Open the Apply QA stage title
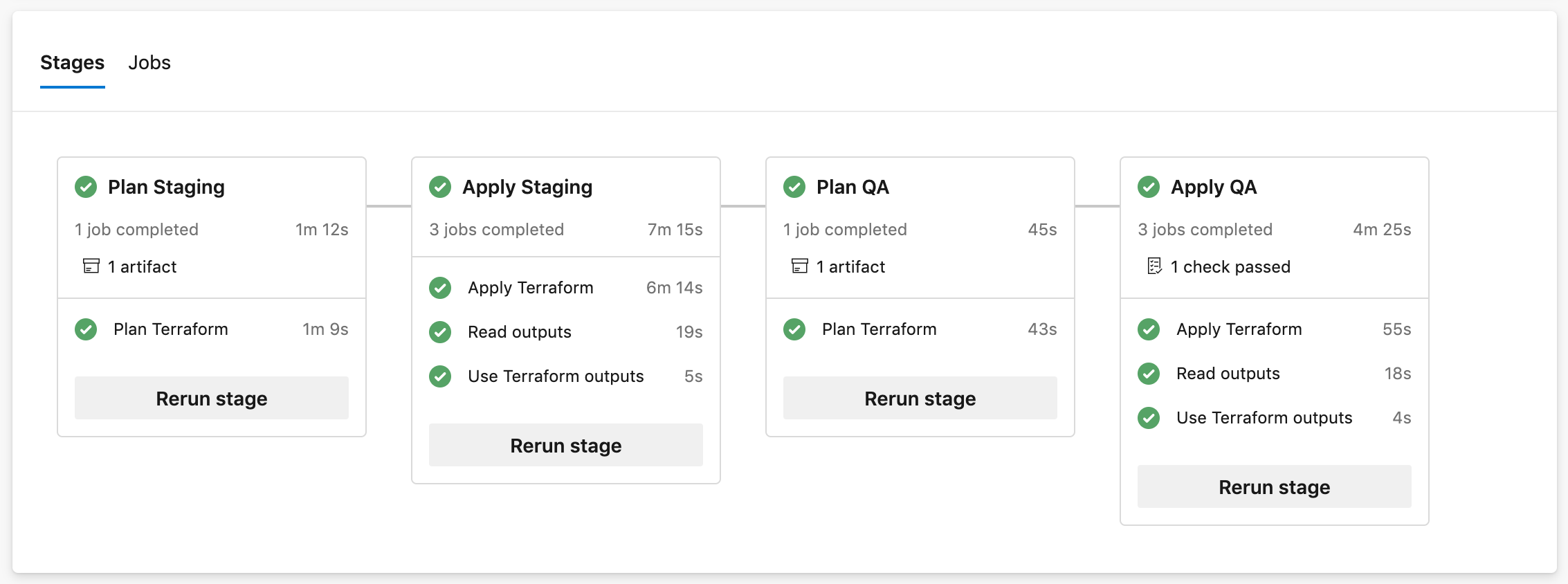Viewport: 1568px width, 584px height. pyautogui.click(x=1214, y=188)
